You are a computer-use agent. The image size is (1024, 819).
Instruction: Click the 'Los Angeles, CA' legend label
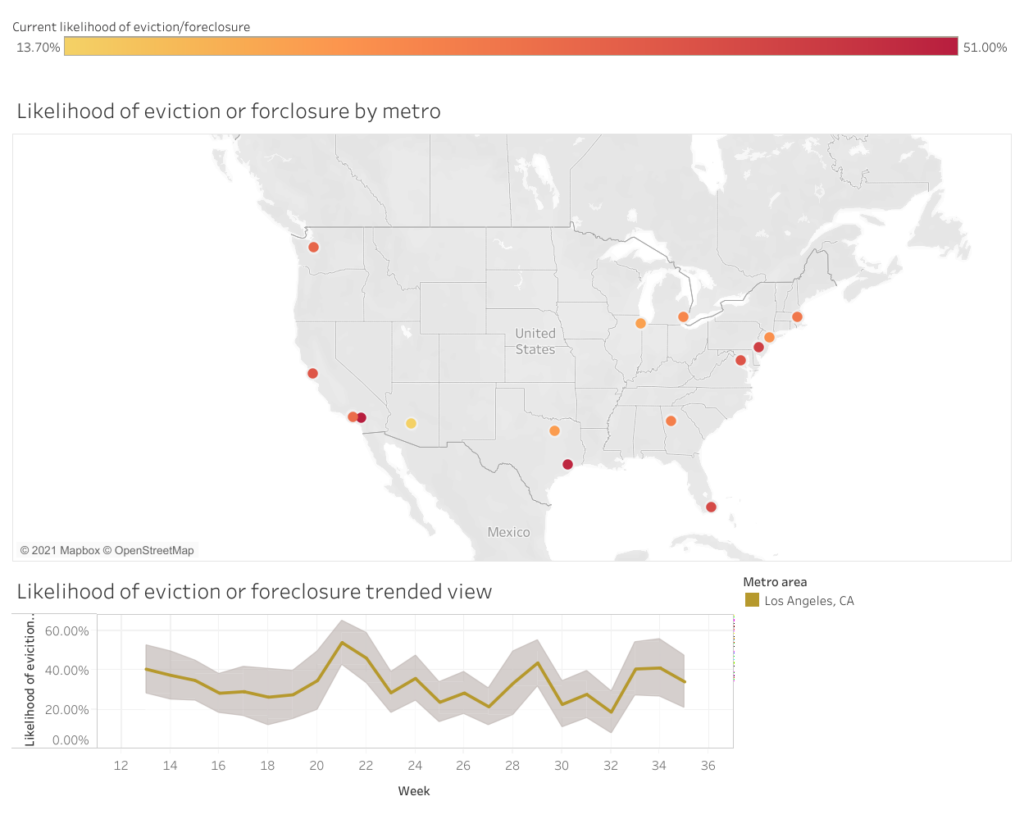click(x=809, y=601)
